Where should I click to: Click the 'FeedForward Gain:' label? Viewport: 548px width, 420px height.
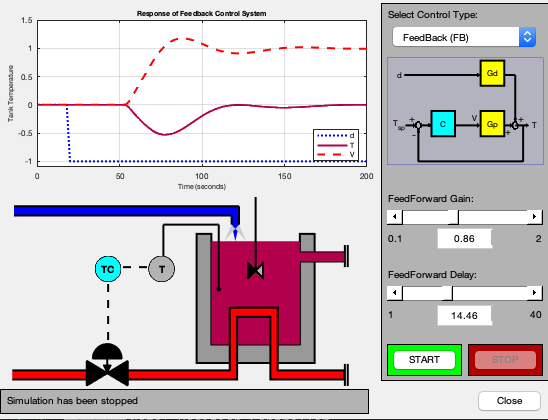click(431, 199)
